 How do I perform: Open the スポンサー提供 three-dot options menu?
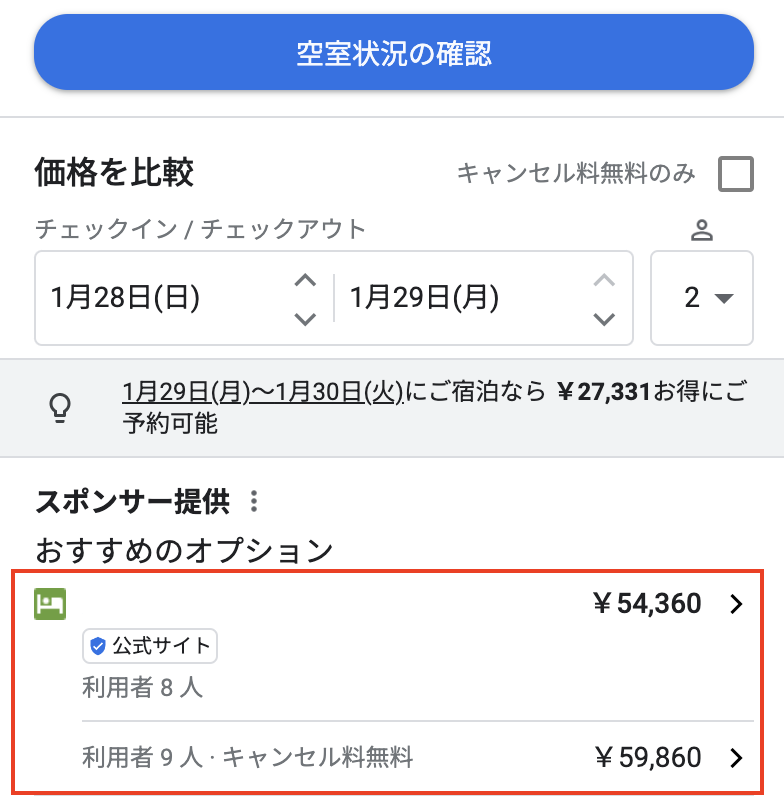point(254,500)
